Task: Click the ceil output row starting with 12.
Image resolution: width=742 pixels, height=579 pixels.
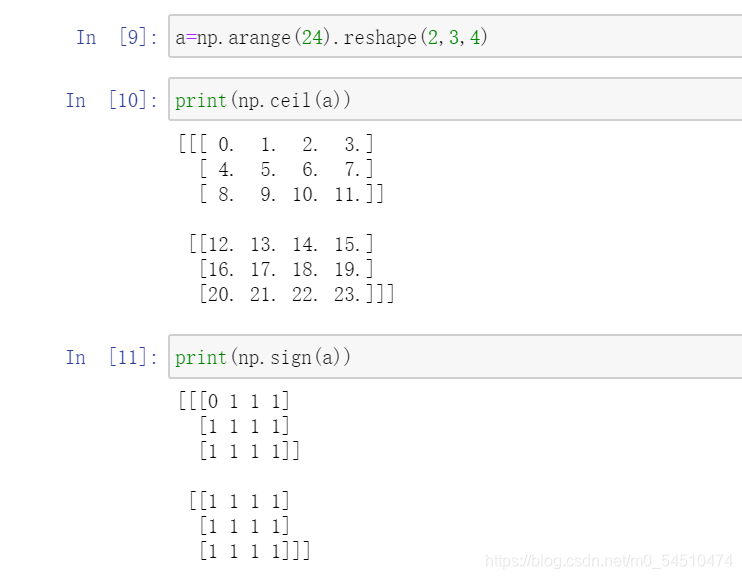Action: click(x=282, y=244)
